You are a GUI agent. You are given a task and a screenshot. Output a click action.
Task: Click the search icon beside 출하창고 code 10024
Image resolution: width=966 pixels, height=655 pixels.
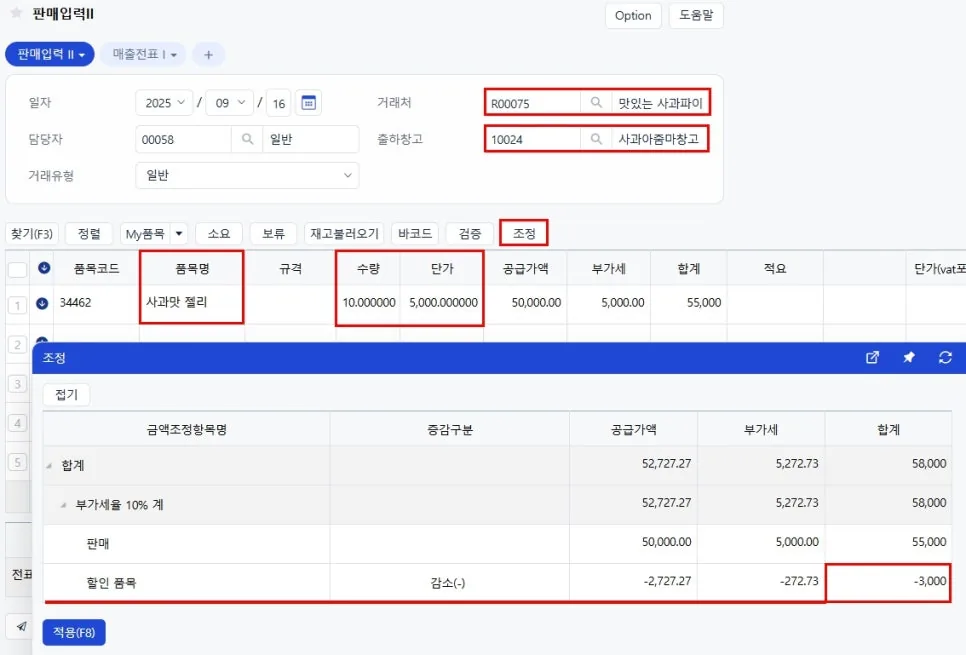click(x=596, y=139)
